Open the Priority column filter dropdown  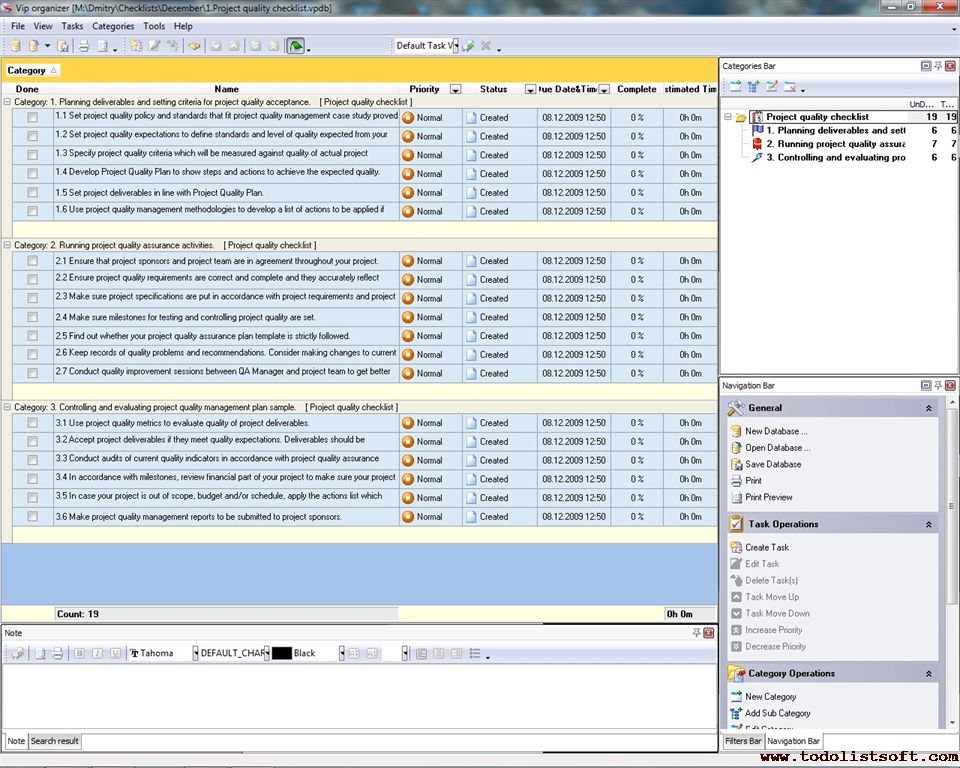455,89
